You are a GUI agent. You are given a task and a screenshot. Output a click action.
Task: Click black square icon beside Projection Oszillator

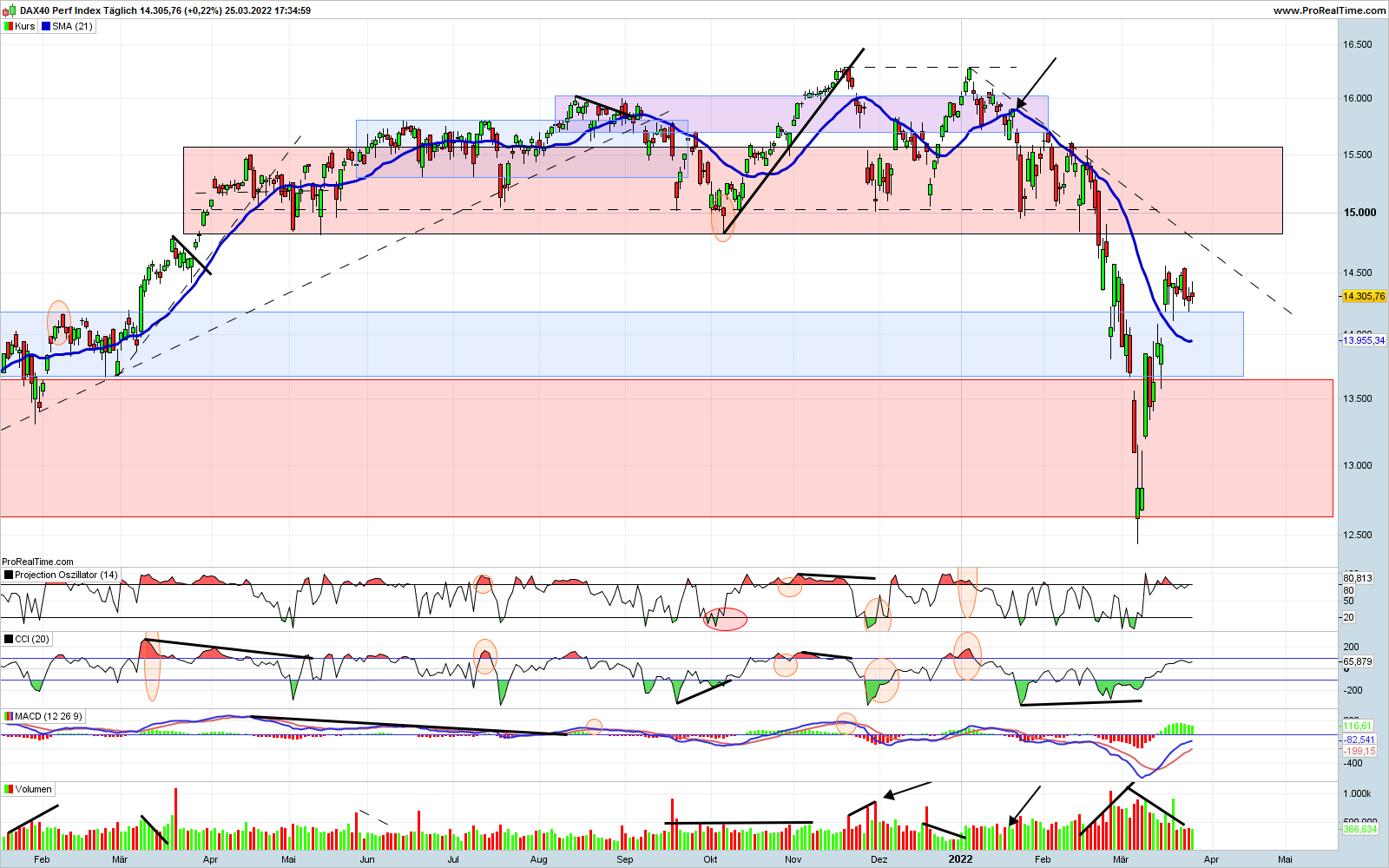coord(9,575)
